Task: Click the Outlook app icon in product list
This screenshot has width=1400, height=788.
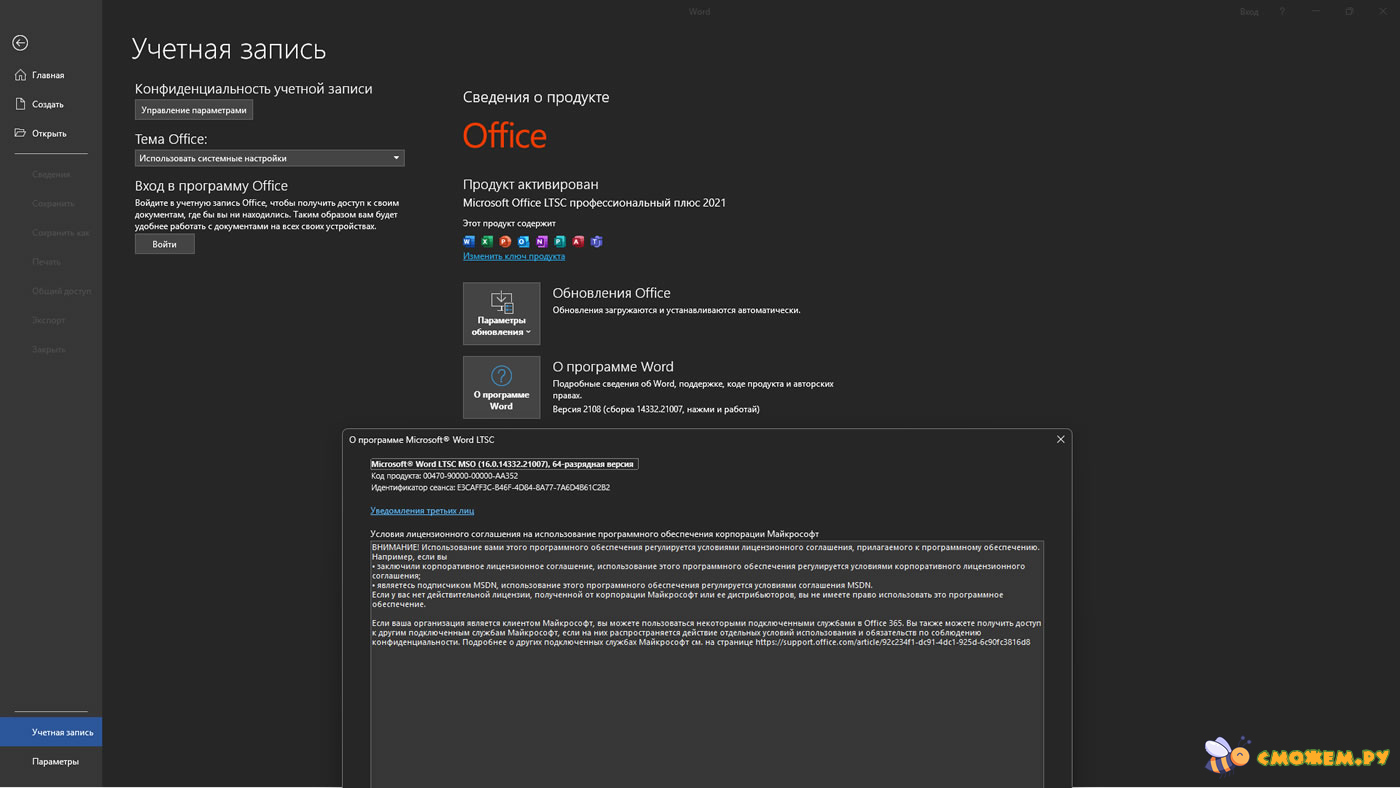Action: coord(523,241)
